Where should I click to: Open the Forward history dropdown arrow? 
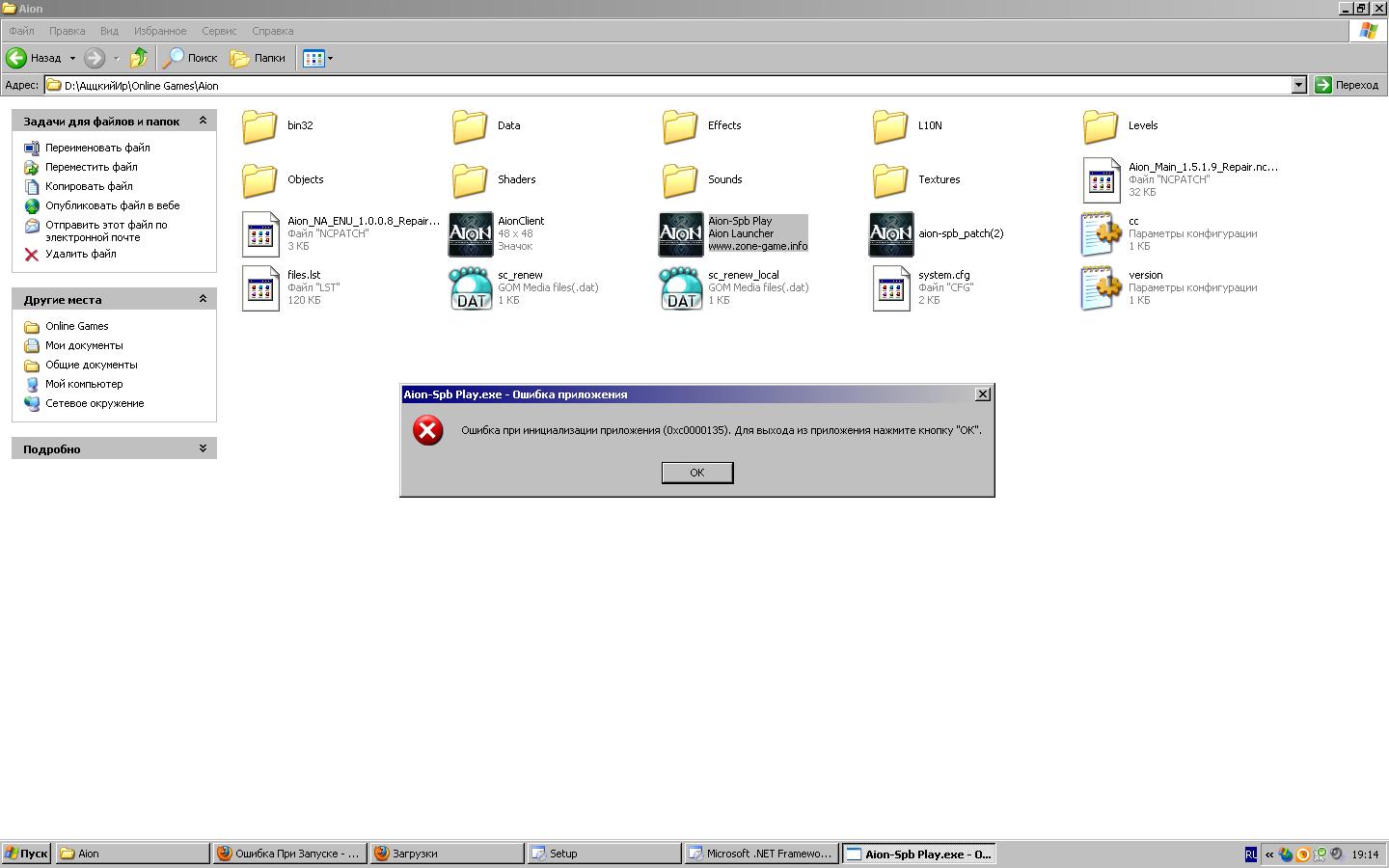(117, 58)
